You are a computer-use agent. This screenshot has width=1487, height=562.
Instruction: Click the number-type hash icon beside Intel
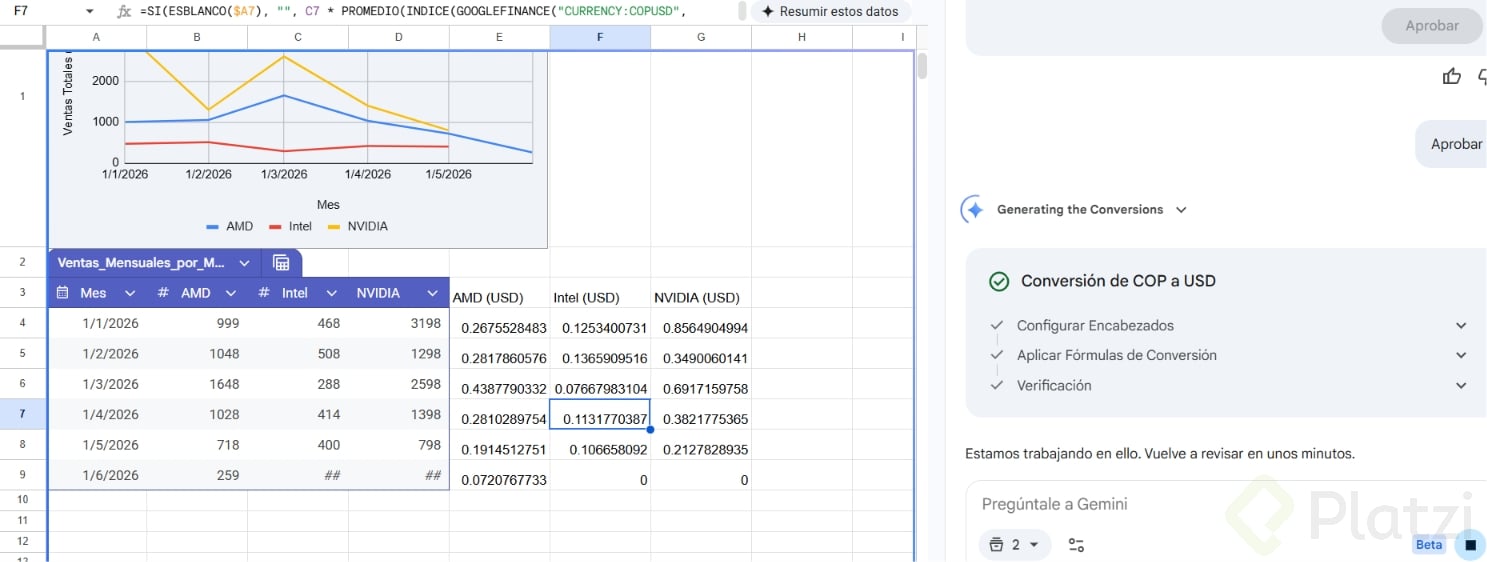(x=264, y=293)
